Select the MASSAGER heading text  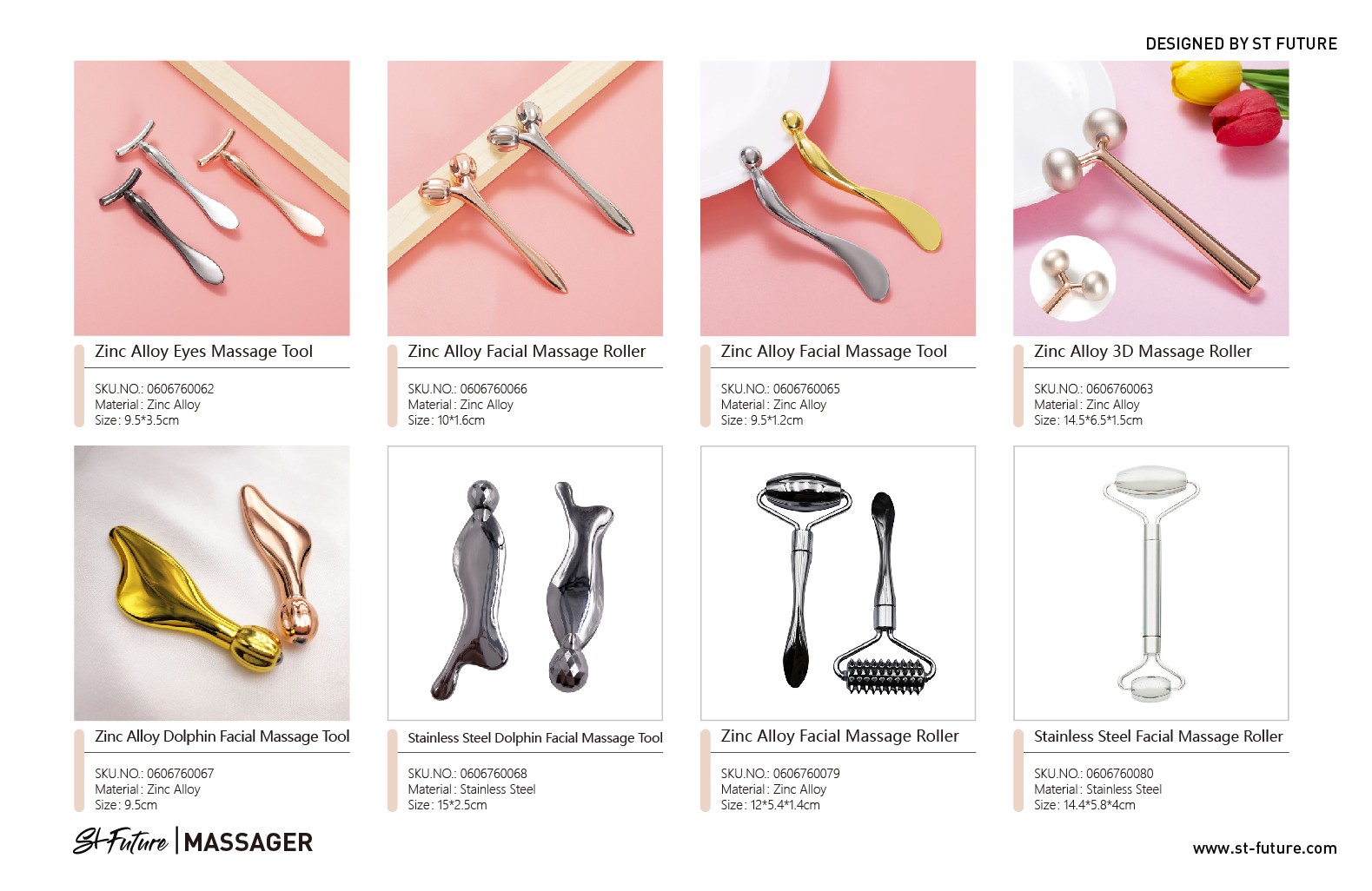[249, 842]
